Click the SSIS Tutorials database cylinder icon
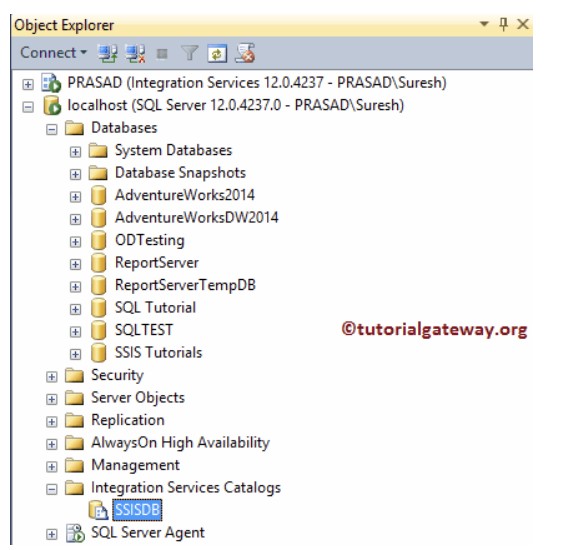 click(98, 353)
